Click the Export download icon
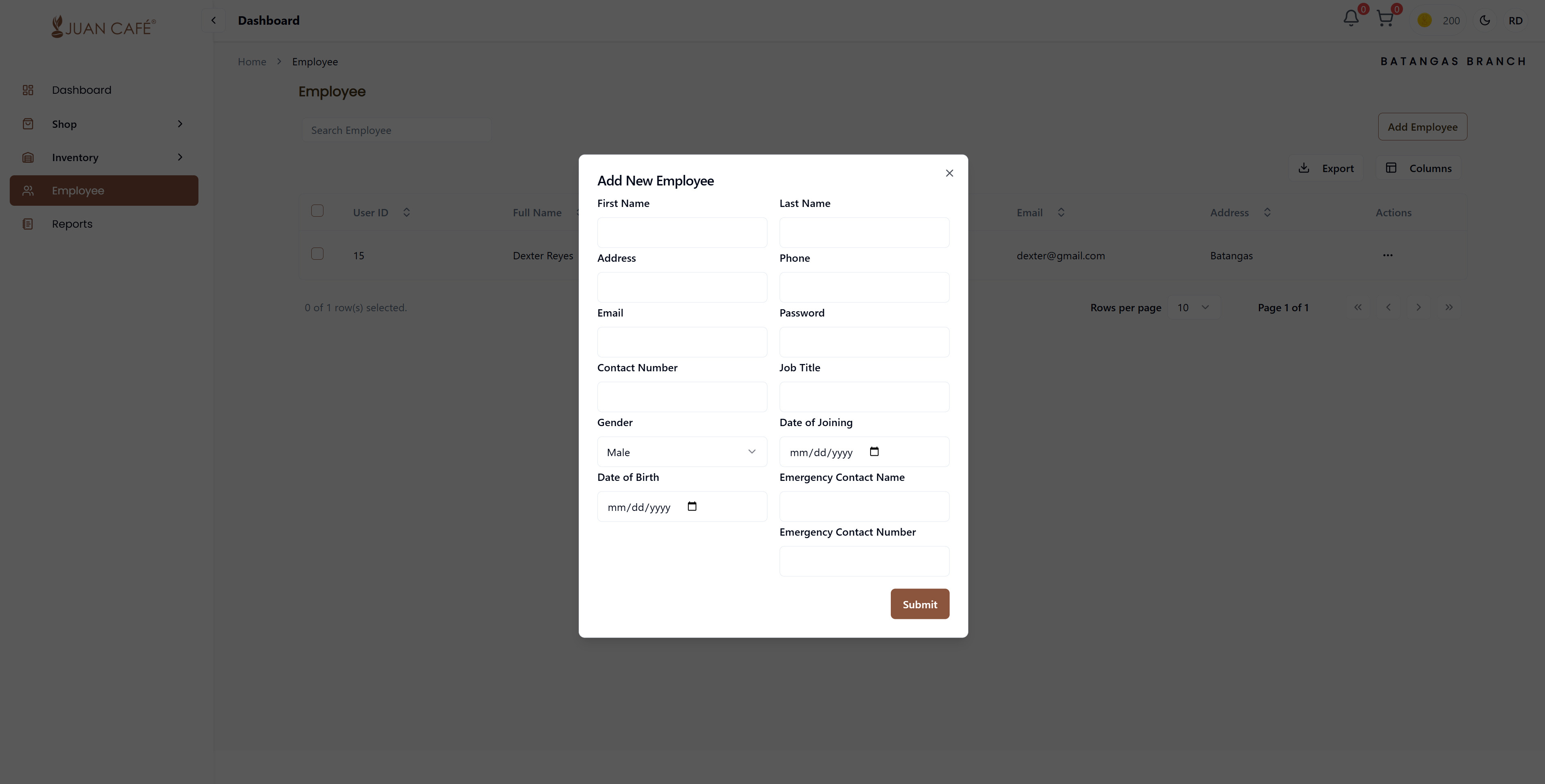 (1303, 168)
